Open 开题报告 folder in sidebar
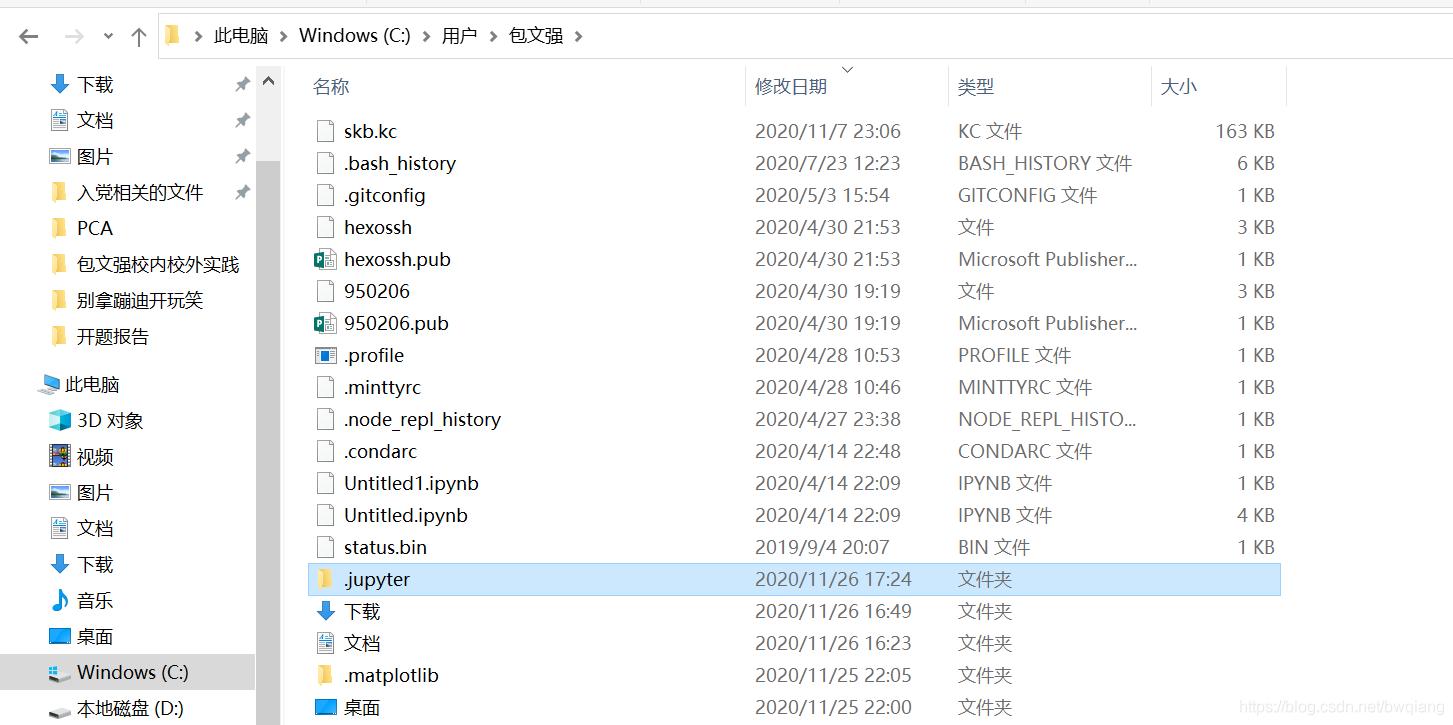Screen dimensions: 1453x725 pyautogui.click(x=113, y=336)
